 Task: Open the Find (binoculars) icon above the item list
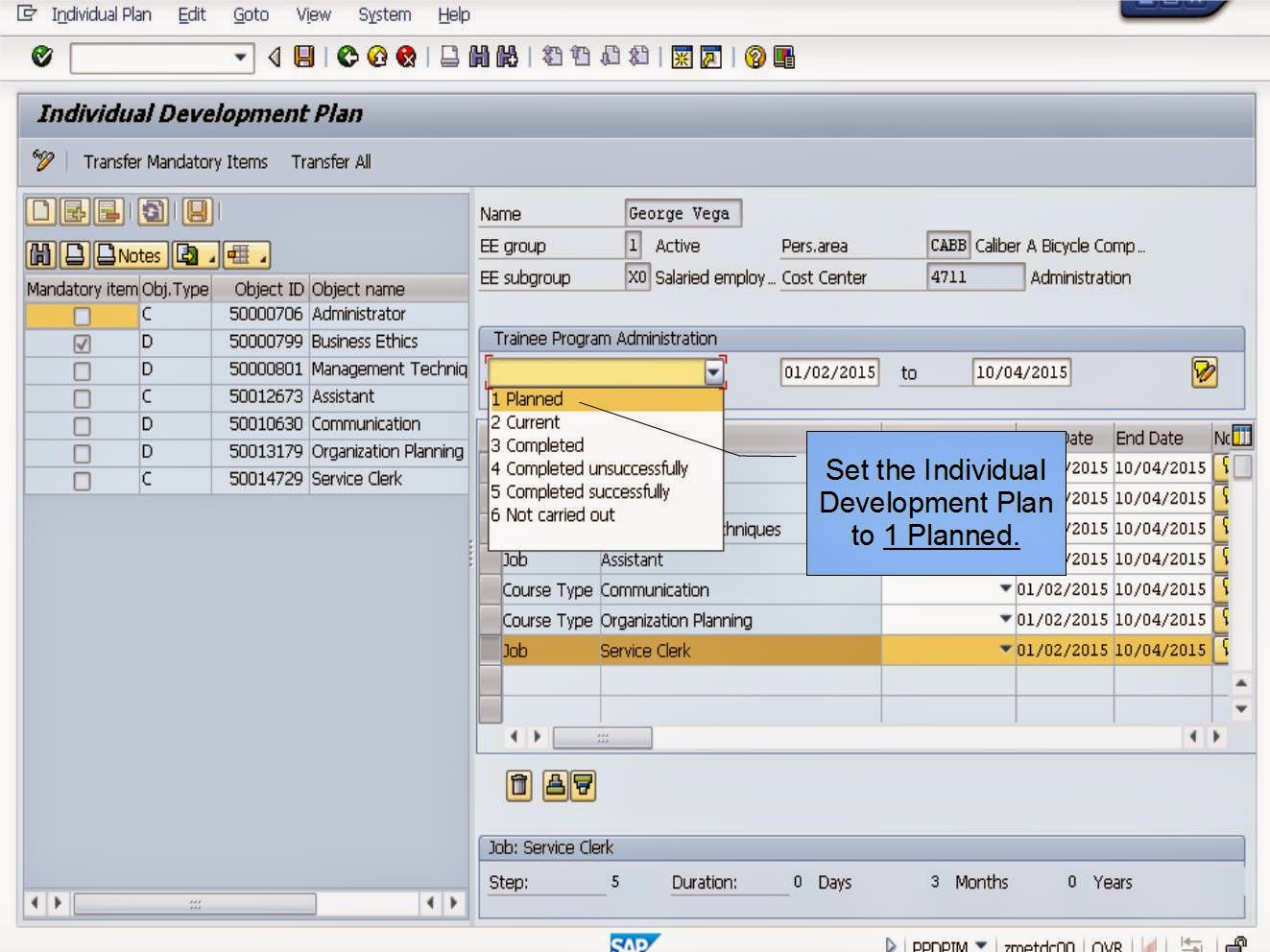coord(40,255)
